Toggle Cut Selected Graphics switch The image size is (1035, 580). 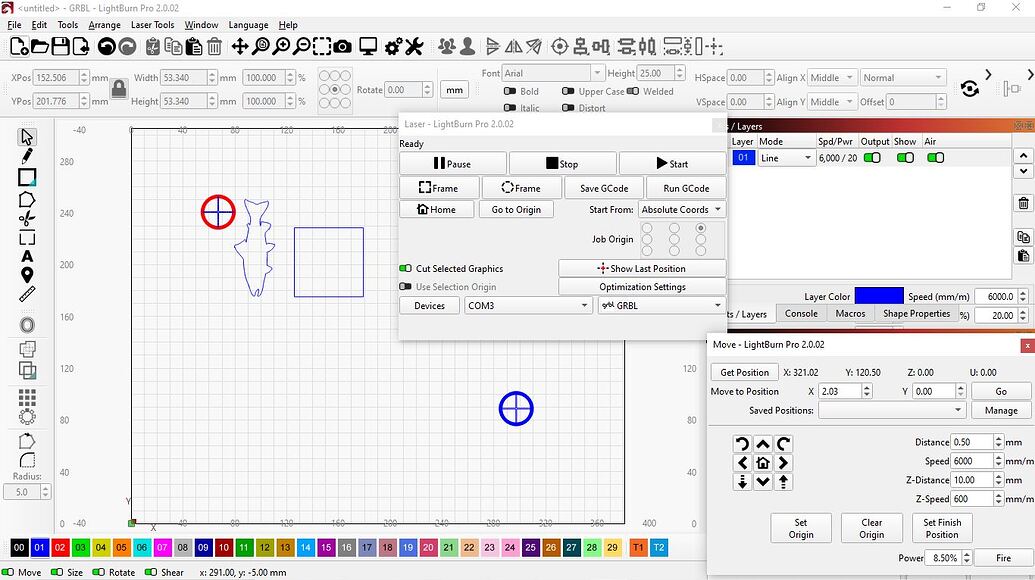[405, 269]
